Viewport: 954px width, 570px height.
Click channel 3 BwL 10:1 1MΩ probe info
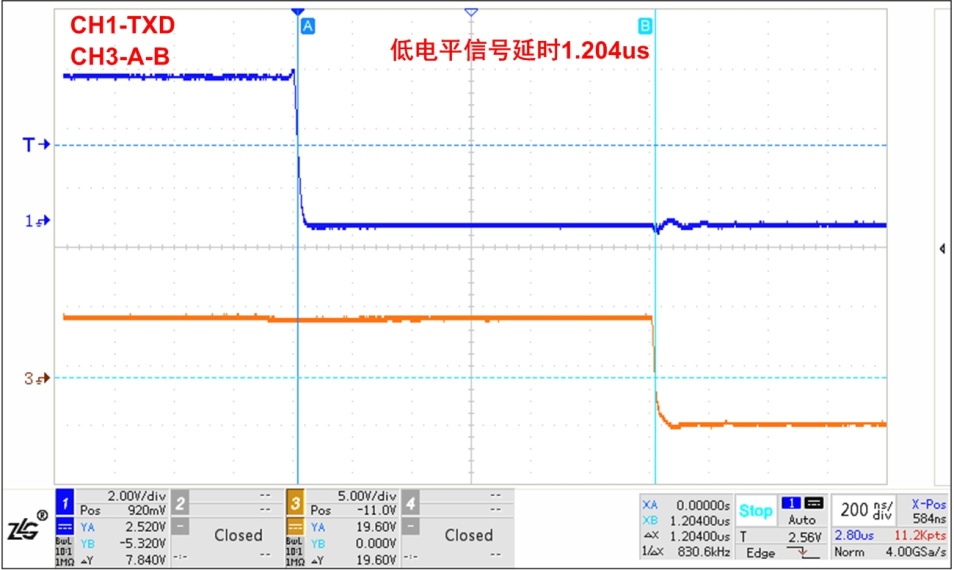(295, 552)
